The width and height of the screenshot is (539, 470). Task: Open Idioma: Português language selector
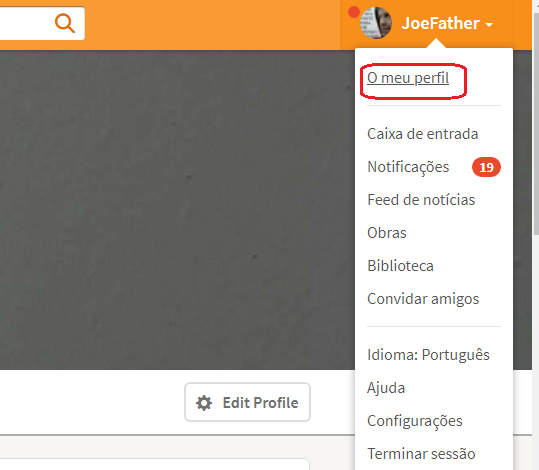click(x=428, y=355)
